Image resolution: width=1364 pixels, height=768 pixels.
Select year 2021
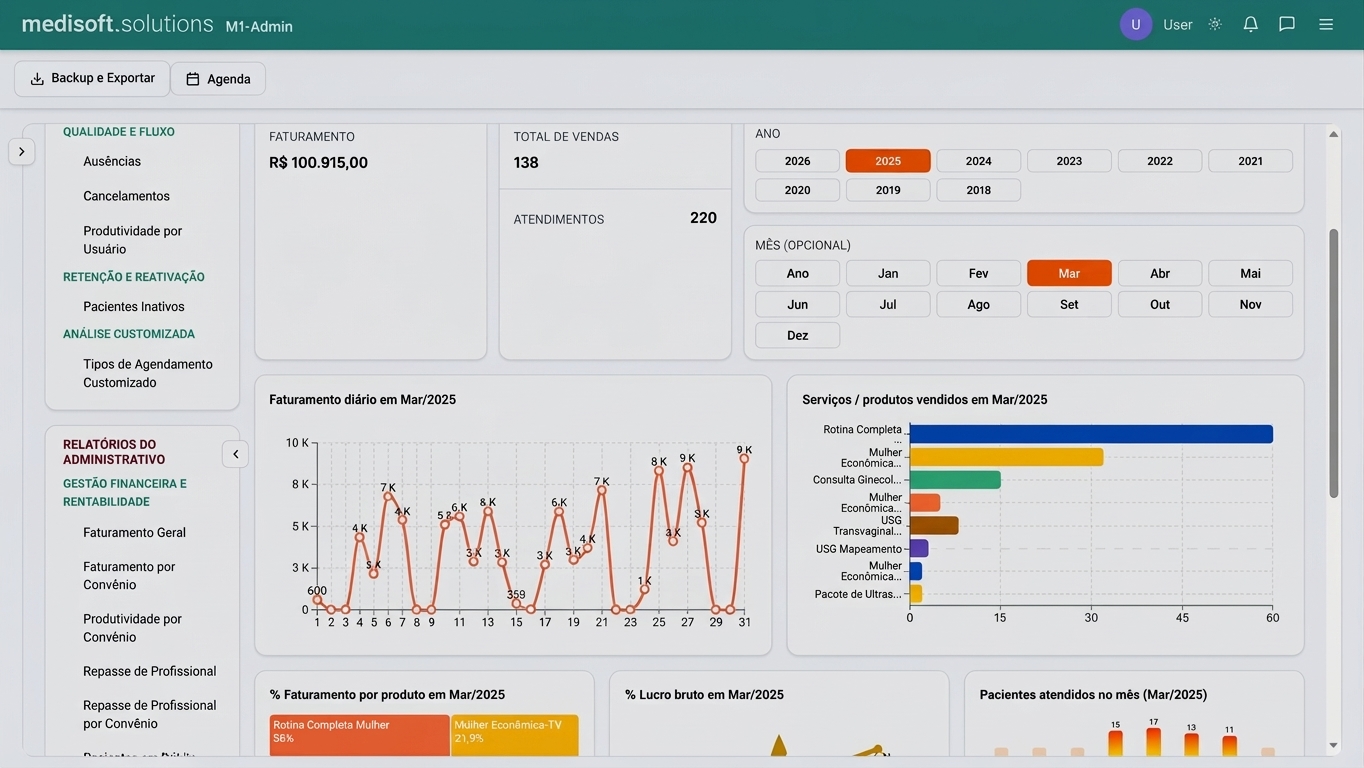[x=1251, y=161]
